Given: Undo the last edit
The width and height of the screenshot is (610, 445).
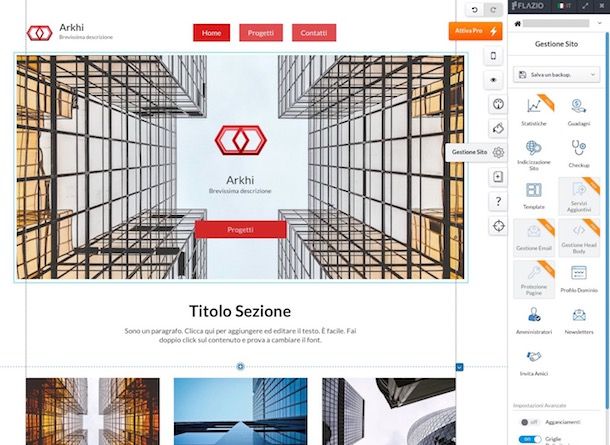Looking at the screenshot, I should 474,10.
